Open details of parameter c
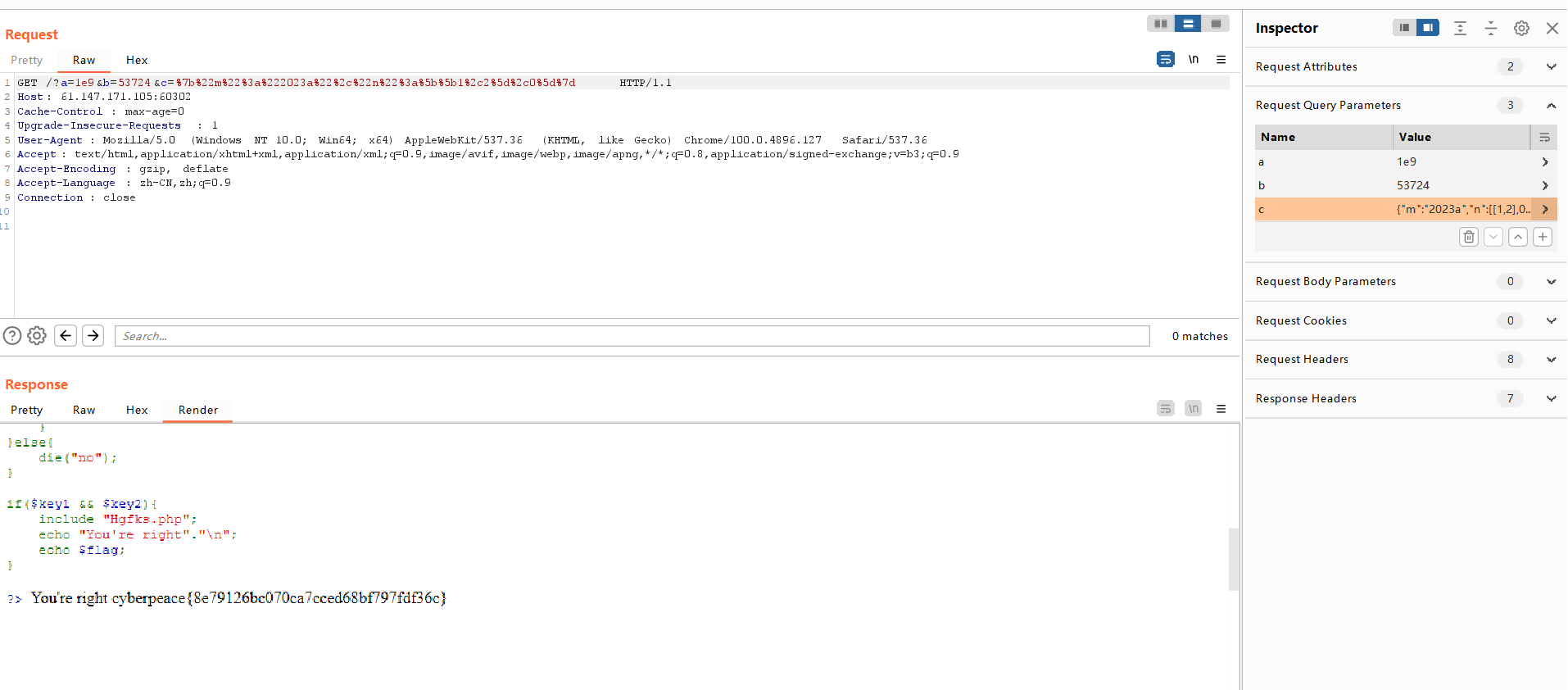 (x=1545, y=209)
